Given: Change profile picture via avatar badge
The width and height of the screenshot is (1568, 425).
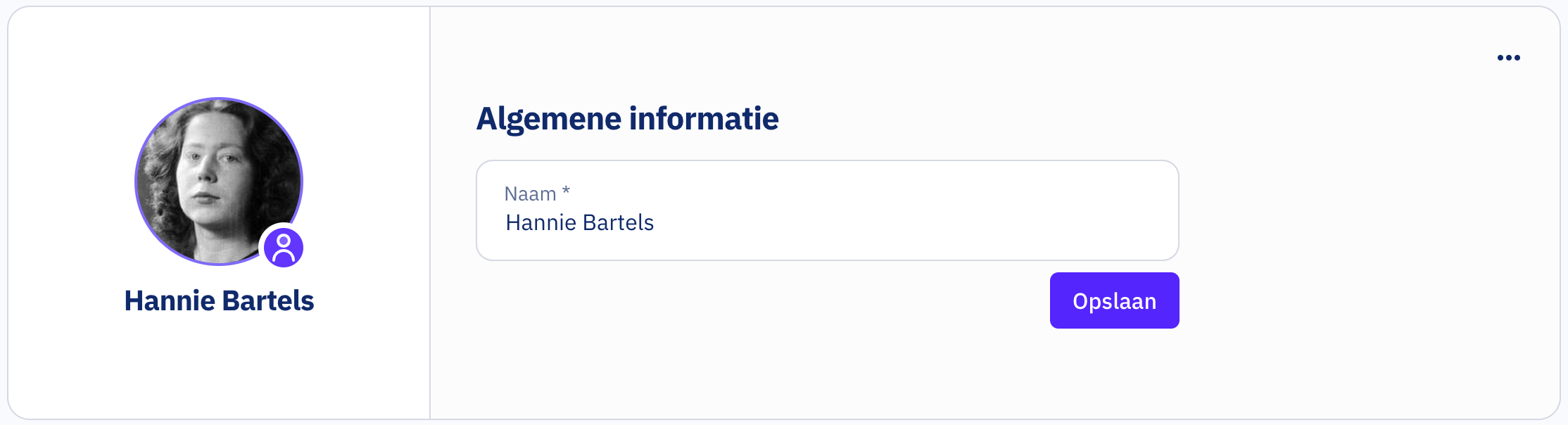Looking at the screenshot, I should [x=284, y=247].
